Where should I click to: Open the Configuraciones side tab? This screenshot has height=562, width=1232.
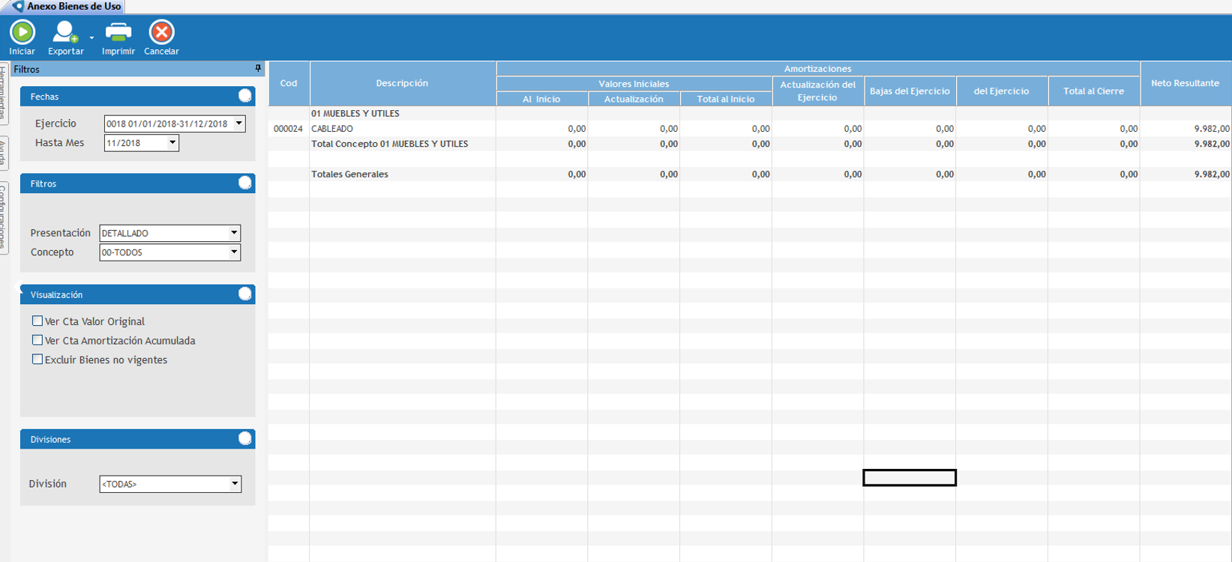click(x=4, y=217)
